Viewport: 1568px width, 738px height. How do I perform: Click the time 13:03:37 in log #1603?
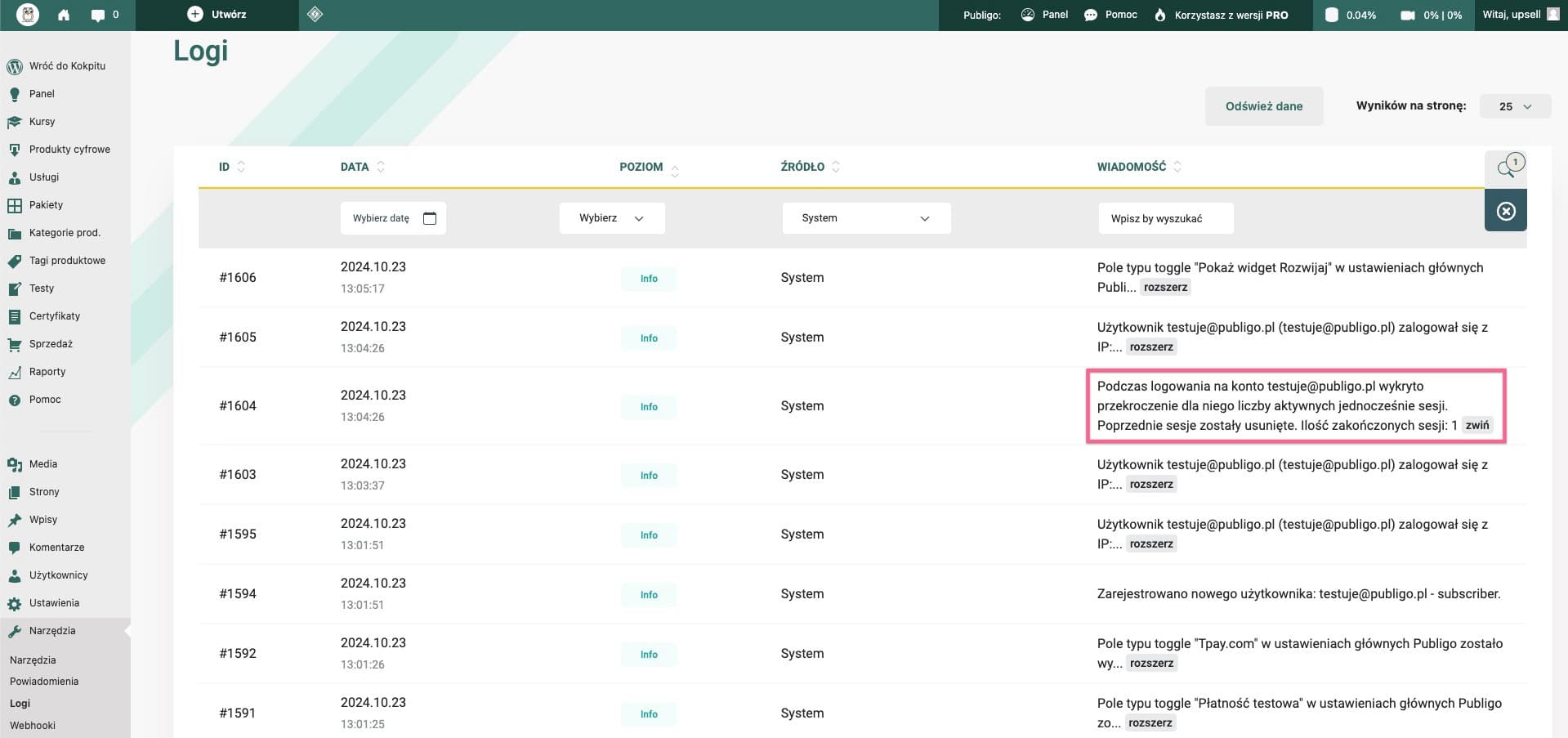(363, 485)
